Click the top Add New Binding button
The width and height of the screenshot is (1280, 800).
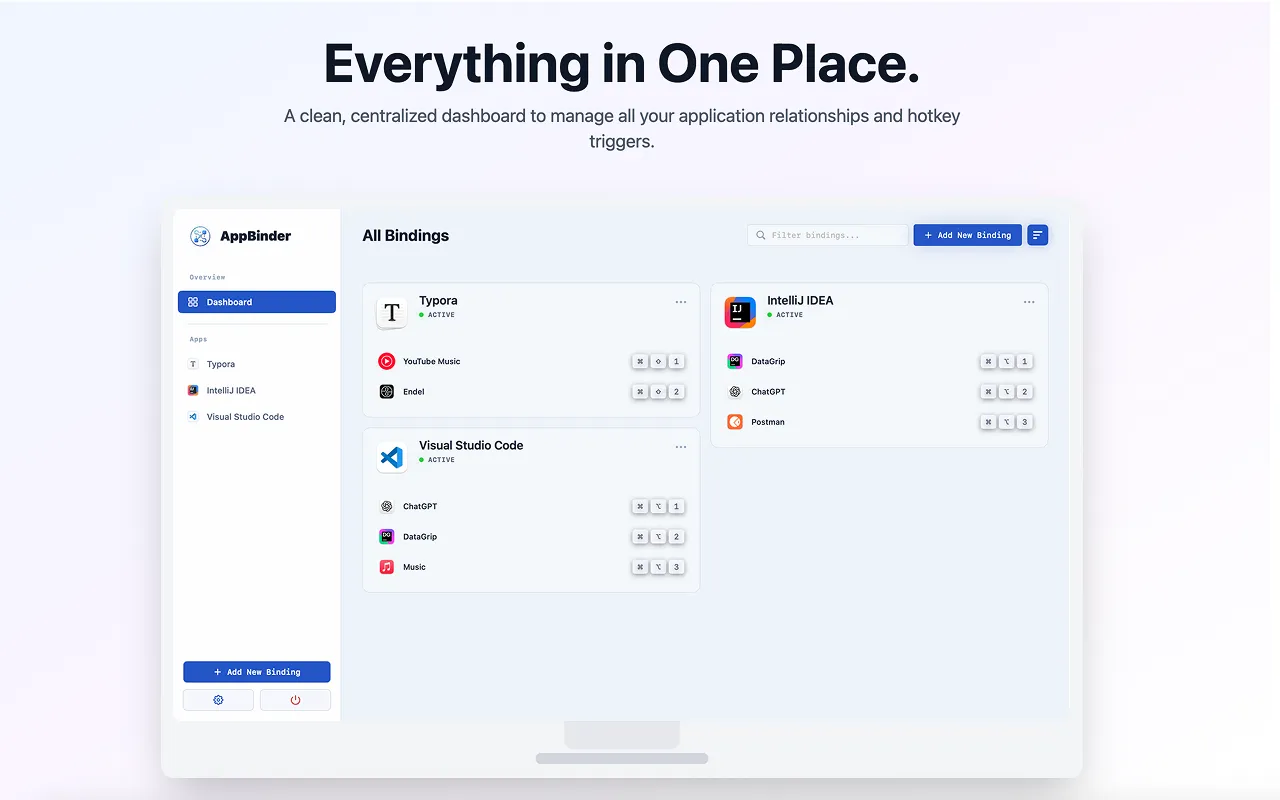tap(967, 235)
